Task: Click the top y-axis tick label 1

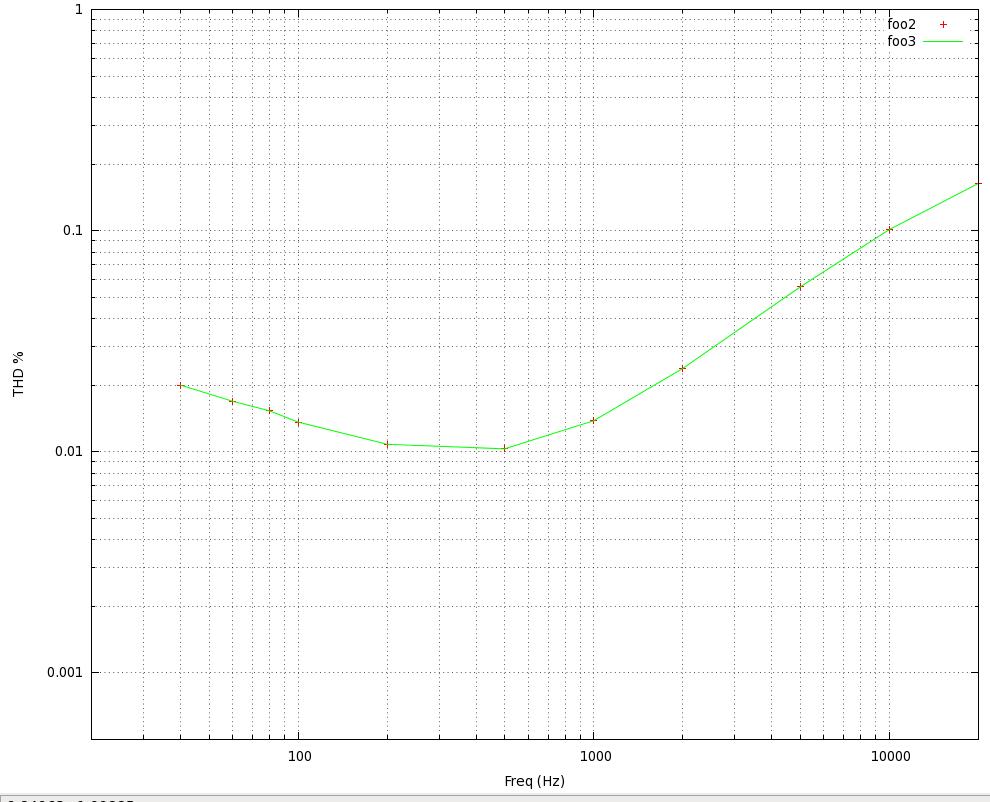Action: coord(79,9)
